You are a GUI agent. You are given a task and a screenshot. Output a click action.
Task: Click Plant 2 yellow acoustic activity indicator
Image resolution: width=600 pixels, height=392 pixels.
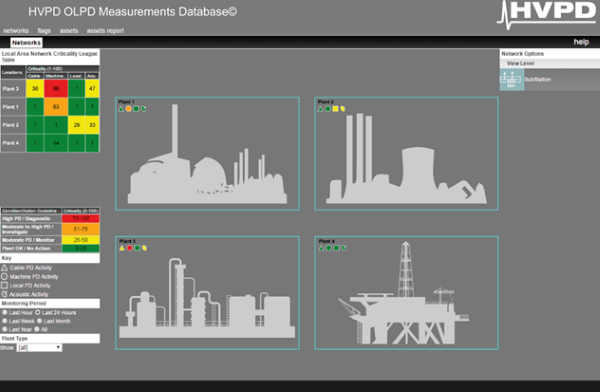[x=343, y=109]
